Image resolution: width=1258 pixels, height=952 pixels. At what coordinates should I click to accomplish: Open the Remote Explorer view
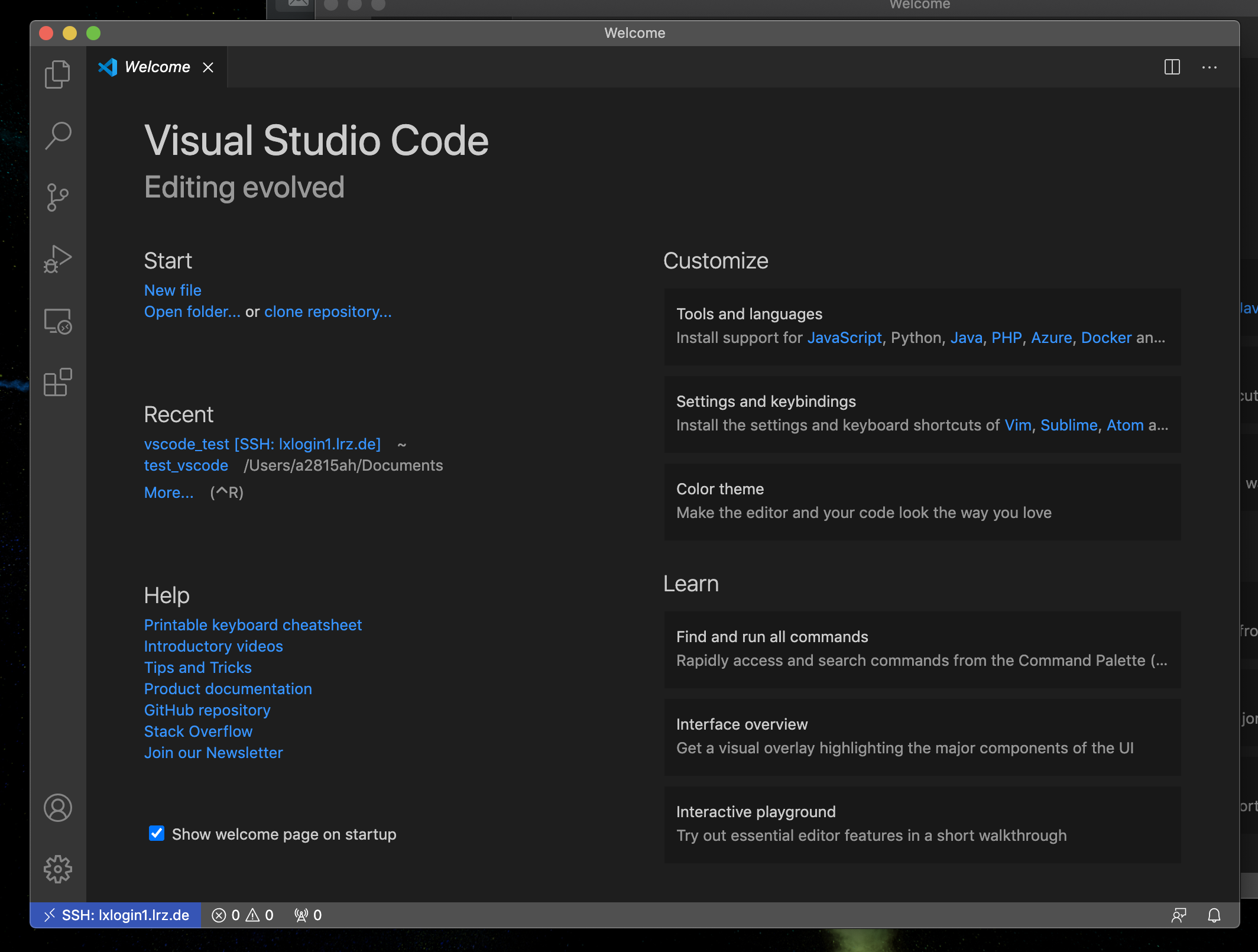pos(57,321)
